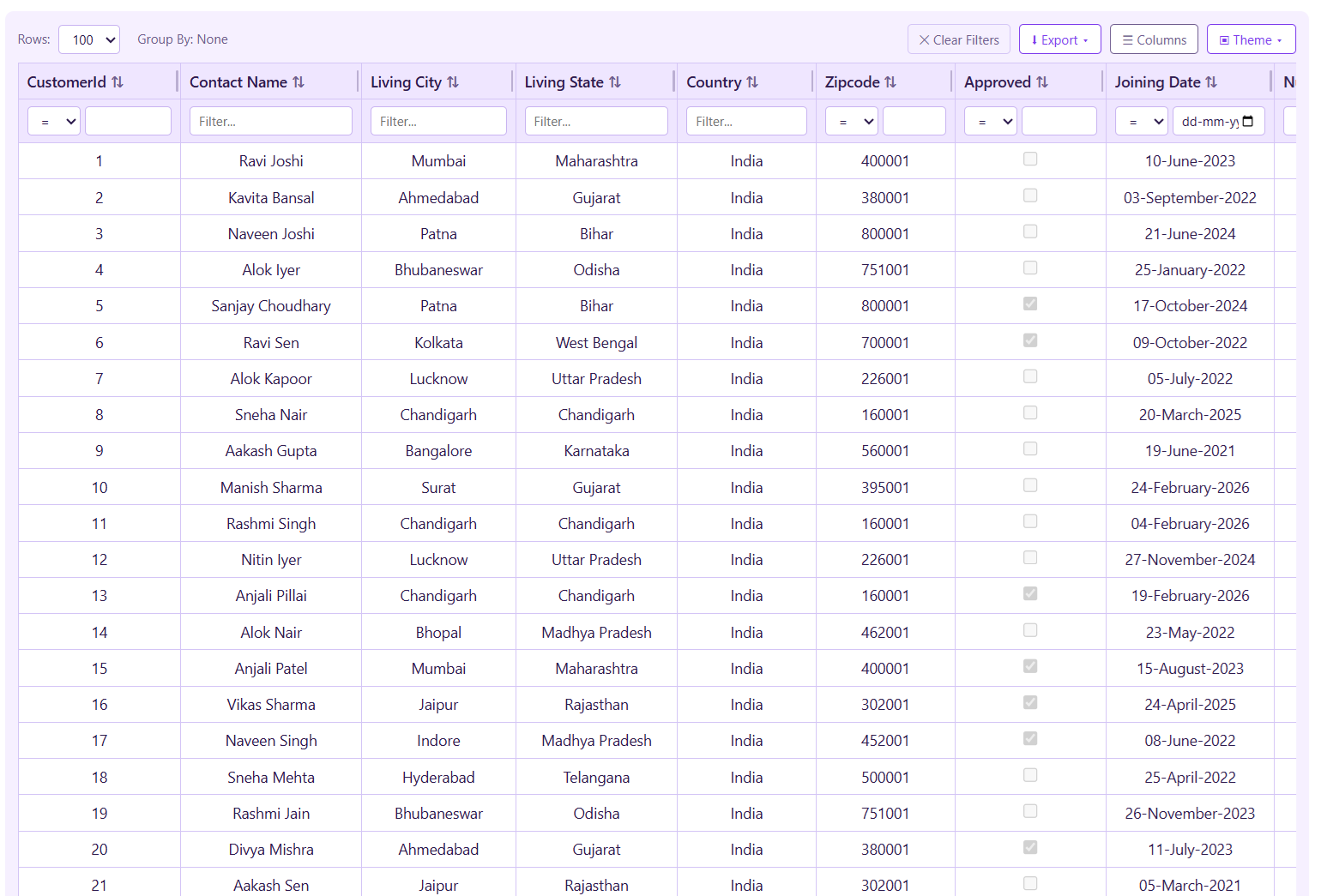Click the Contact Name sort arrows icon
This screenshot has height=896, width=1321.
click(299, 82)
